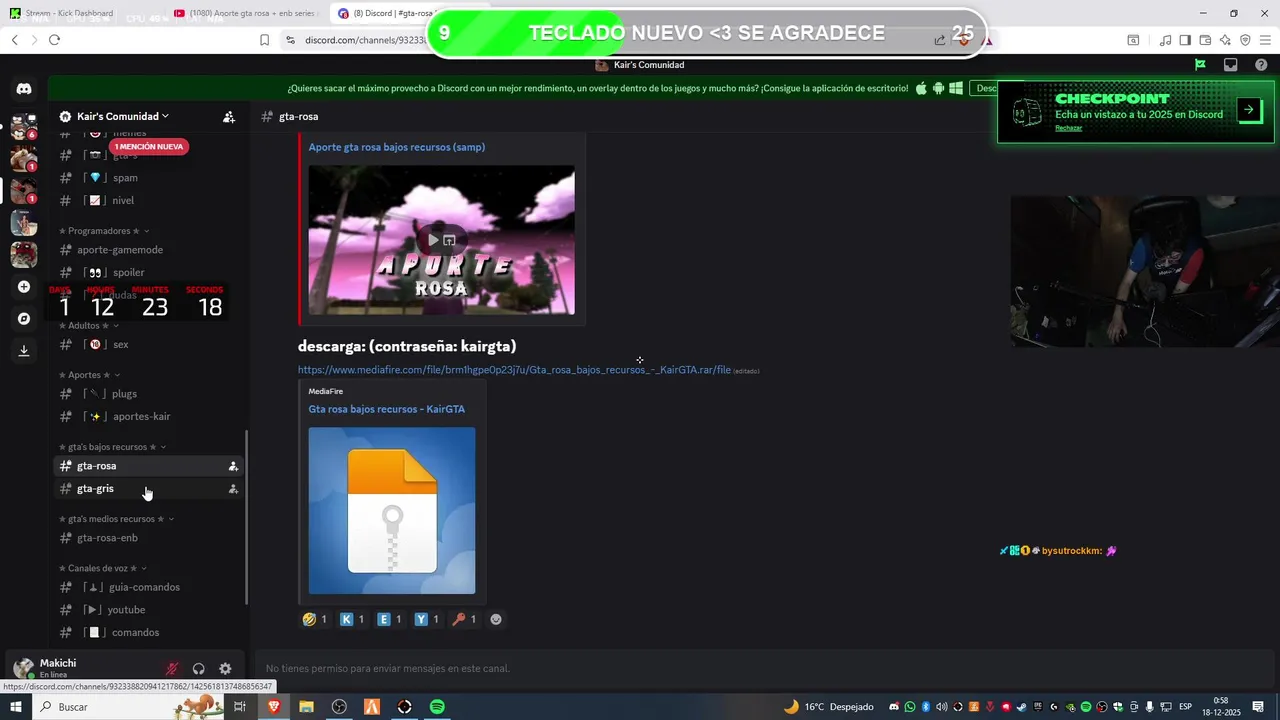Screen dimensions: 1280x720
Task: Open File Explorer from the taskbar
Action: 307,707
